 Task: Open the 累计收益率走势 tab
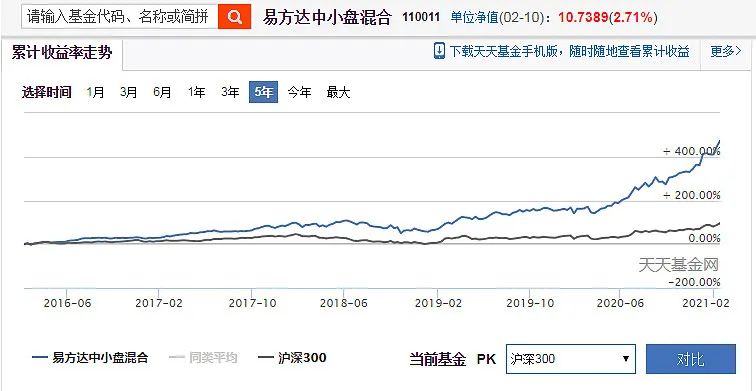pyautogui.click(x=62, y=53)
